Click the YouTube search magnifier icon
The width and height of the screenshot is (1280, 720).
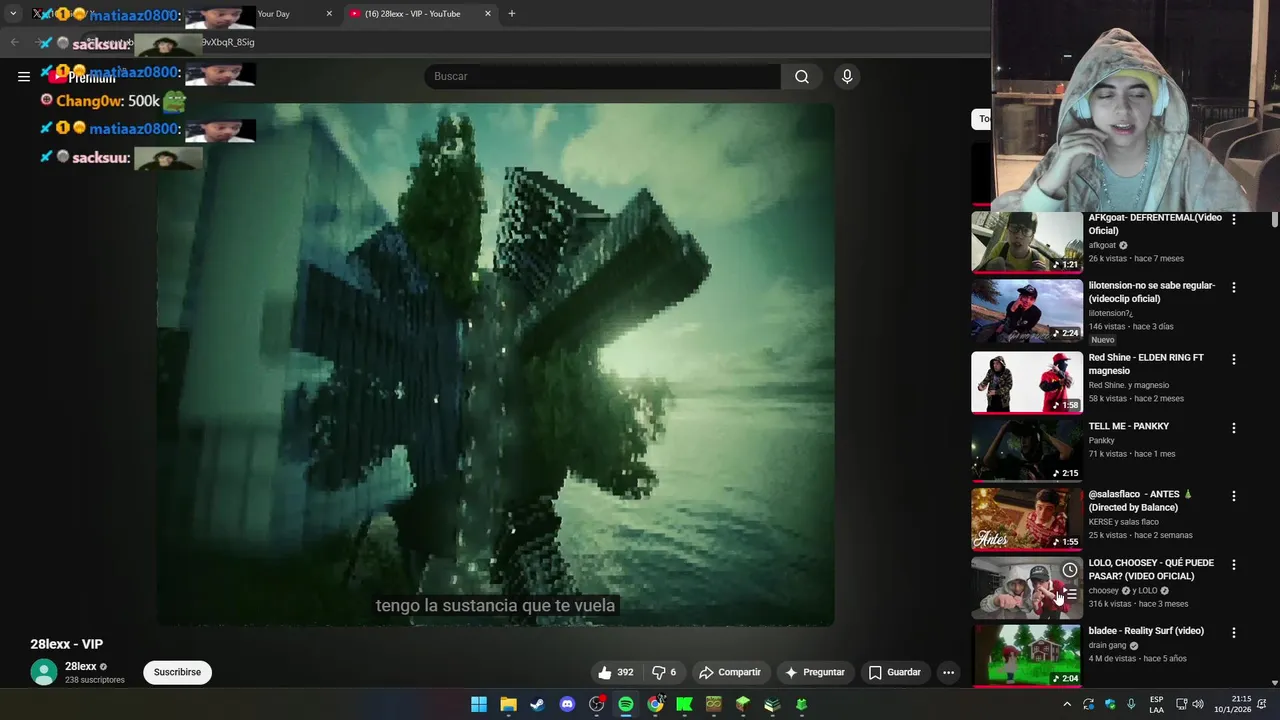click(x=802, y=76)
